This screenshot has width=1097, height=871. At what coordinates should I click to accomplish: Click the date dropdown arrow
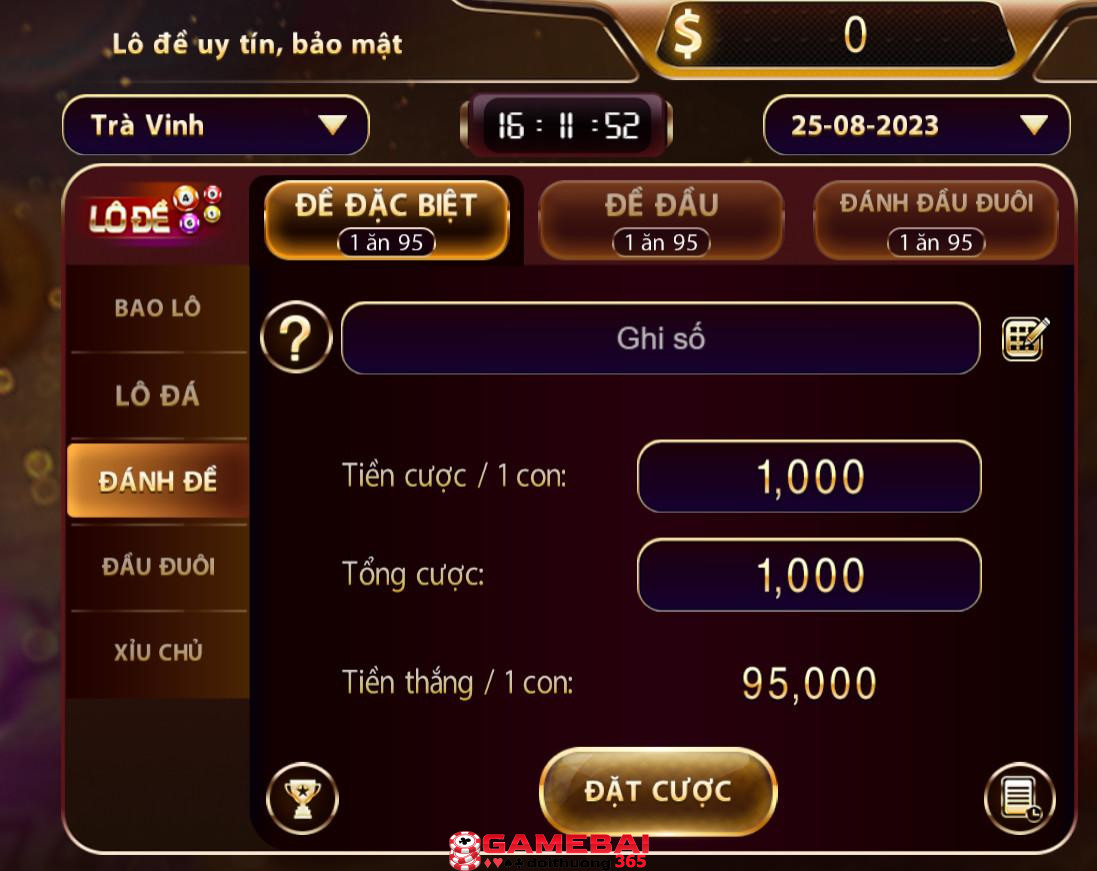point(1033,125)
